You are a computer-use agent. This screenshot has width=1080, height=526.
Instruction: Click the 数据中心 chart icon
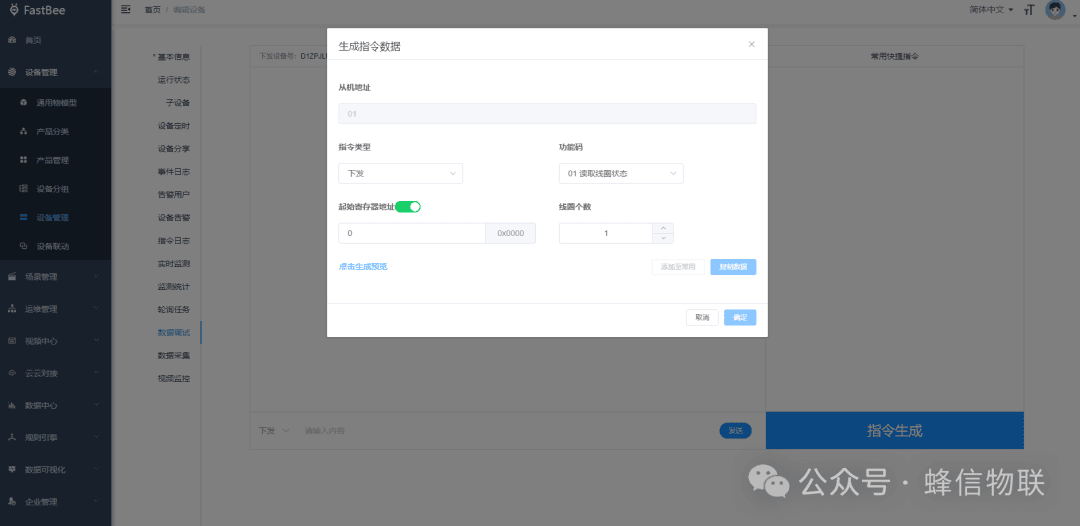pos(12,406)
